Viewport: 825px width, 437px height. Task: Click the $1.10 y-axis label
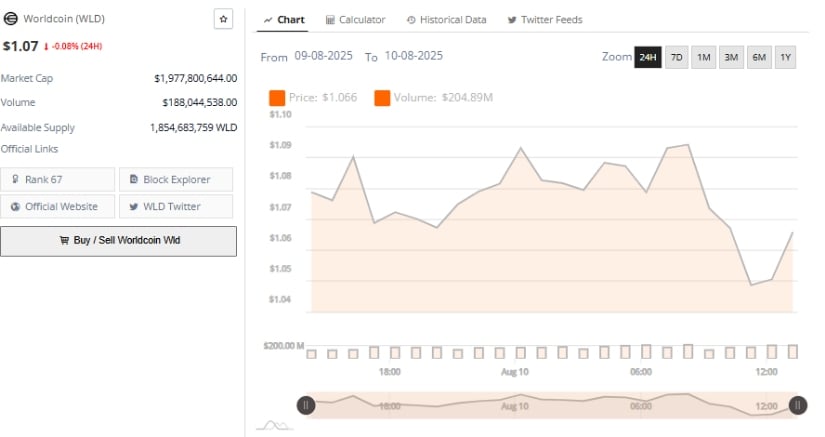280,114
